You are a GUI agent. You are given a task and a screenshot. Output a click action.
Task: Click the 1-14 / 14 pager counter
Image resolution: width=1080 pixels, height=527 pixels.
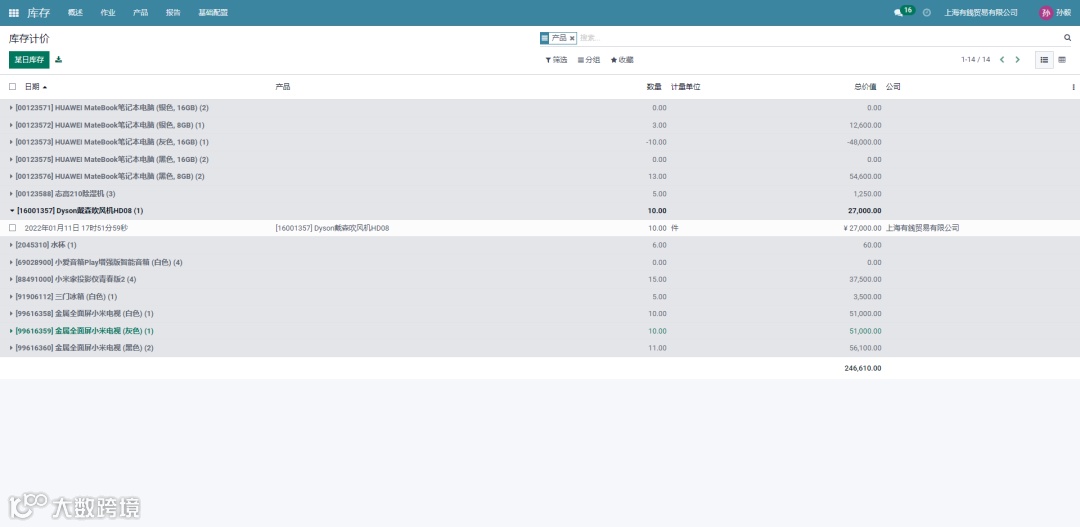pyautogui.click(x=975, y=60)
